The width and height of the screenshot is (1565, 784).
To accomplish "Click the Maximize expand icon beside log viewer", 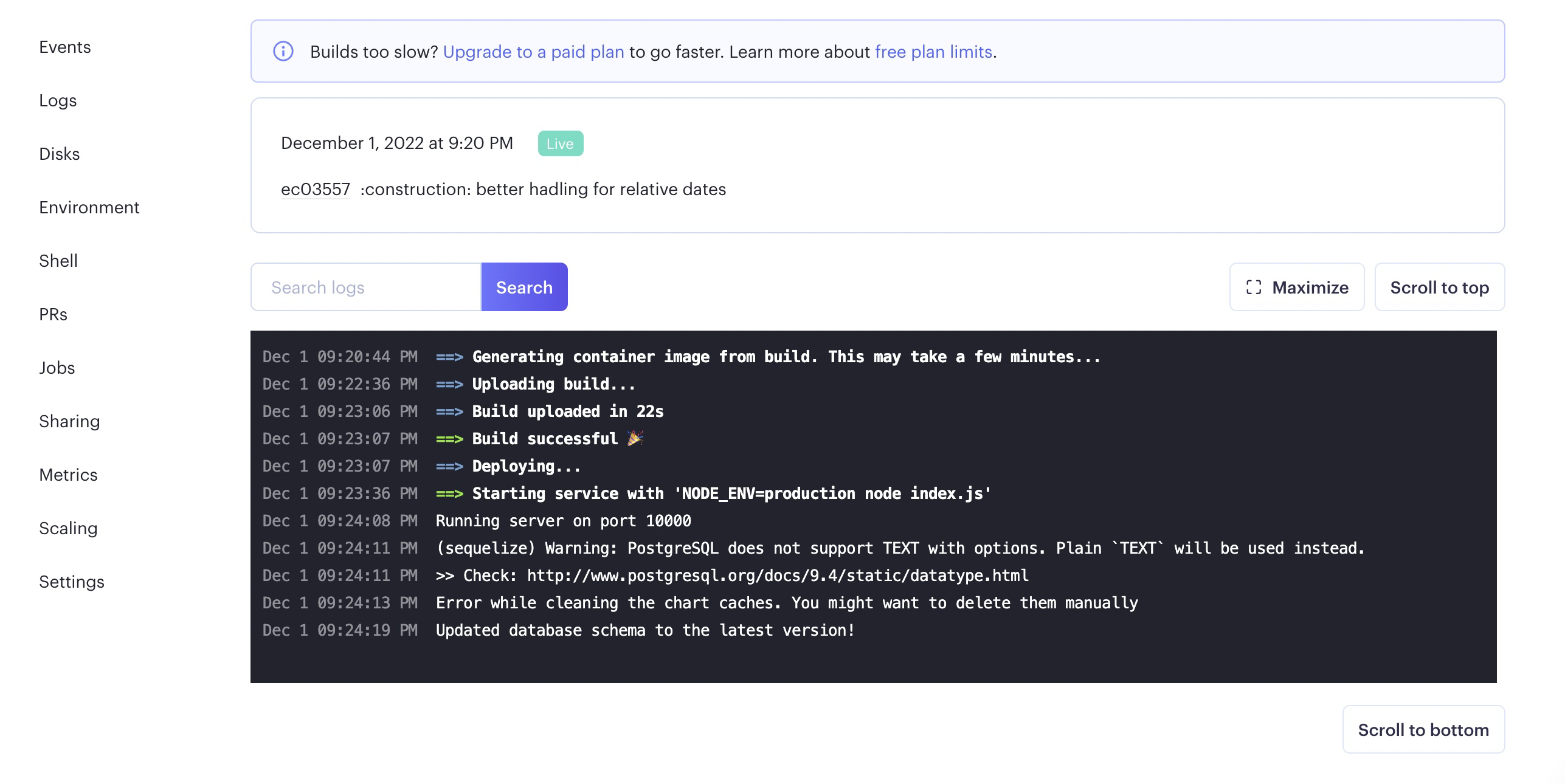I will [1254, 287].
